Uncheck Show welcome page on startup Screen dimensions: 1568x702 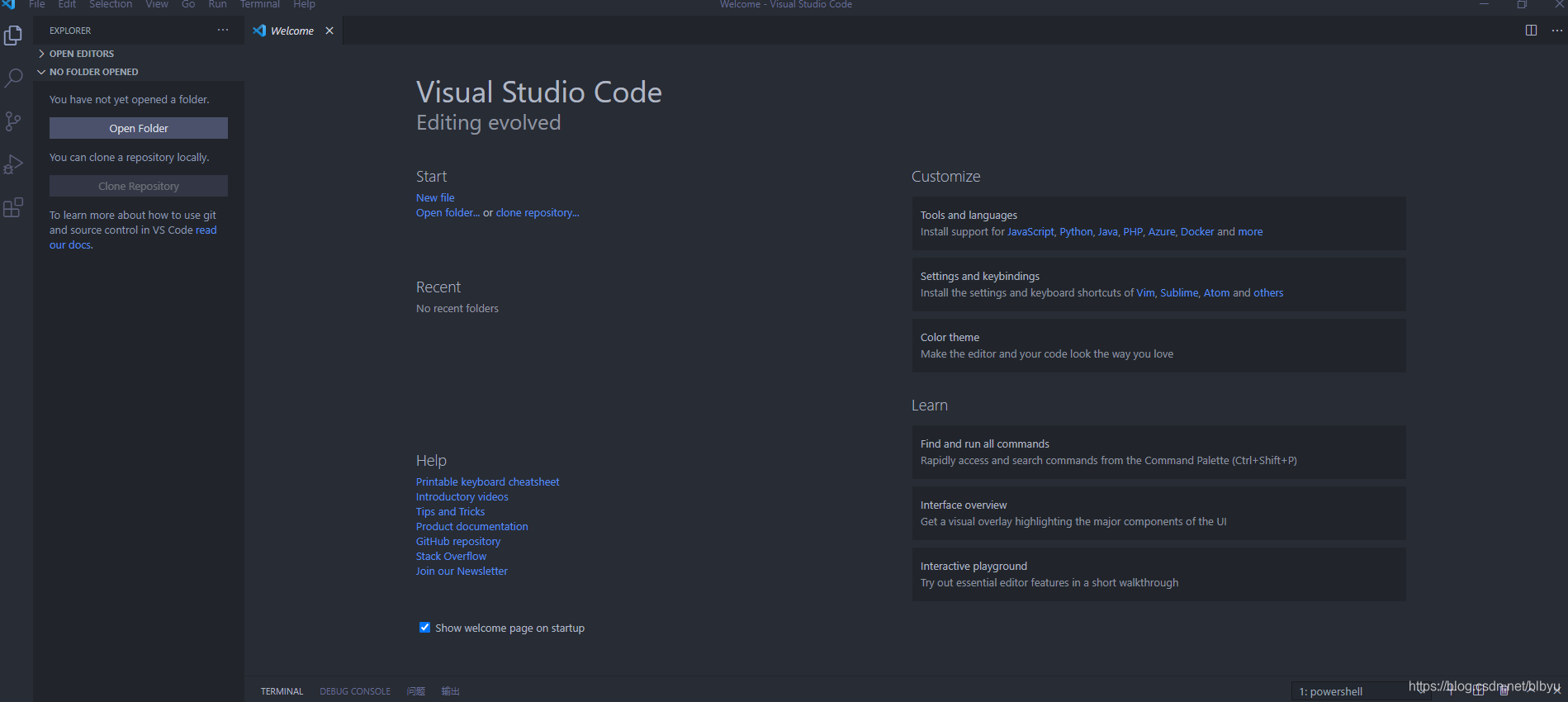[x=424, y=628]
